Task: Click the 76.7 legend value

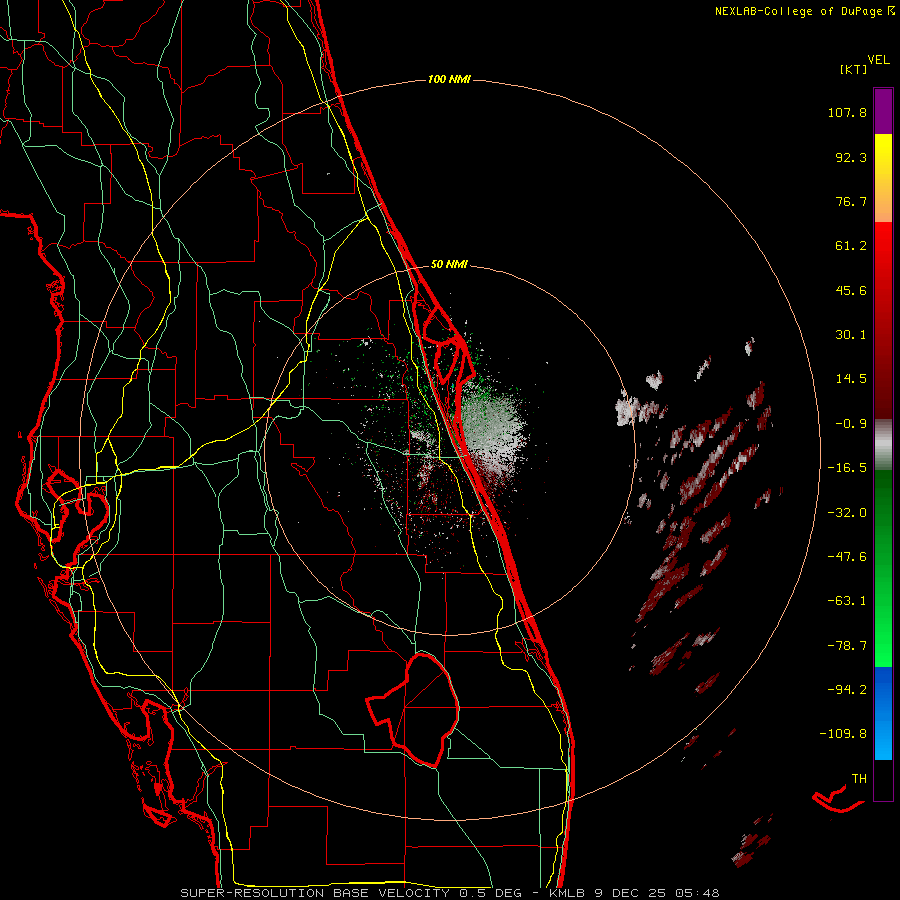Action: point(851,201)
